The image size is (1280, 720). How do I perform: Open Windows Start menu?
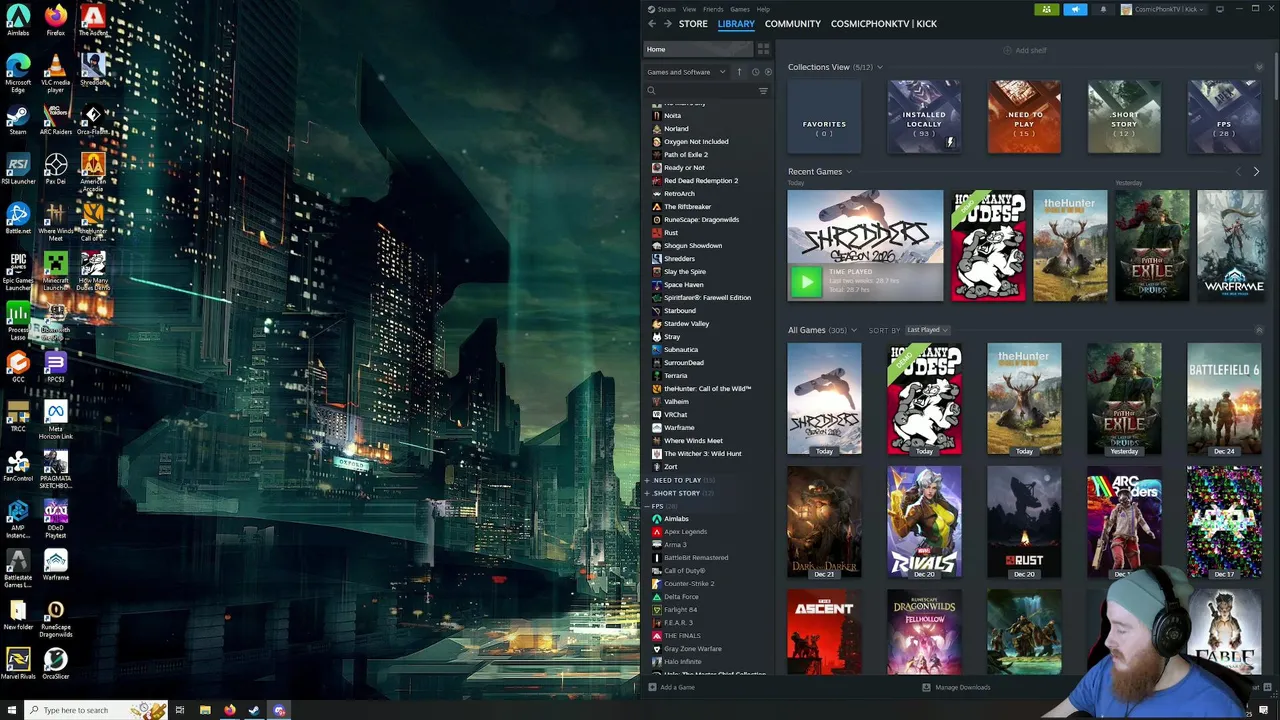pos(10,710)
